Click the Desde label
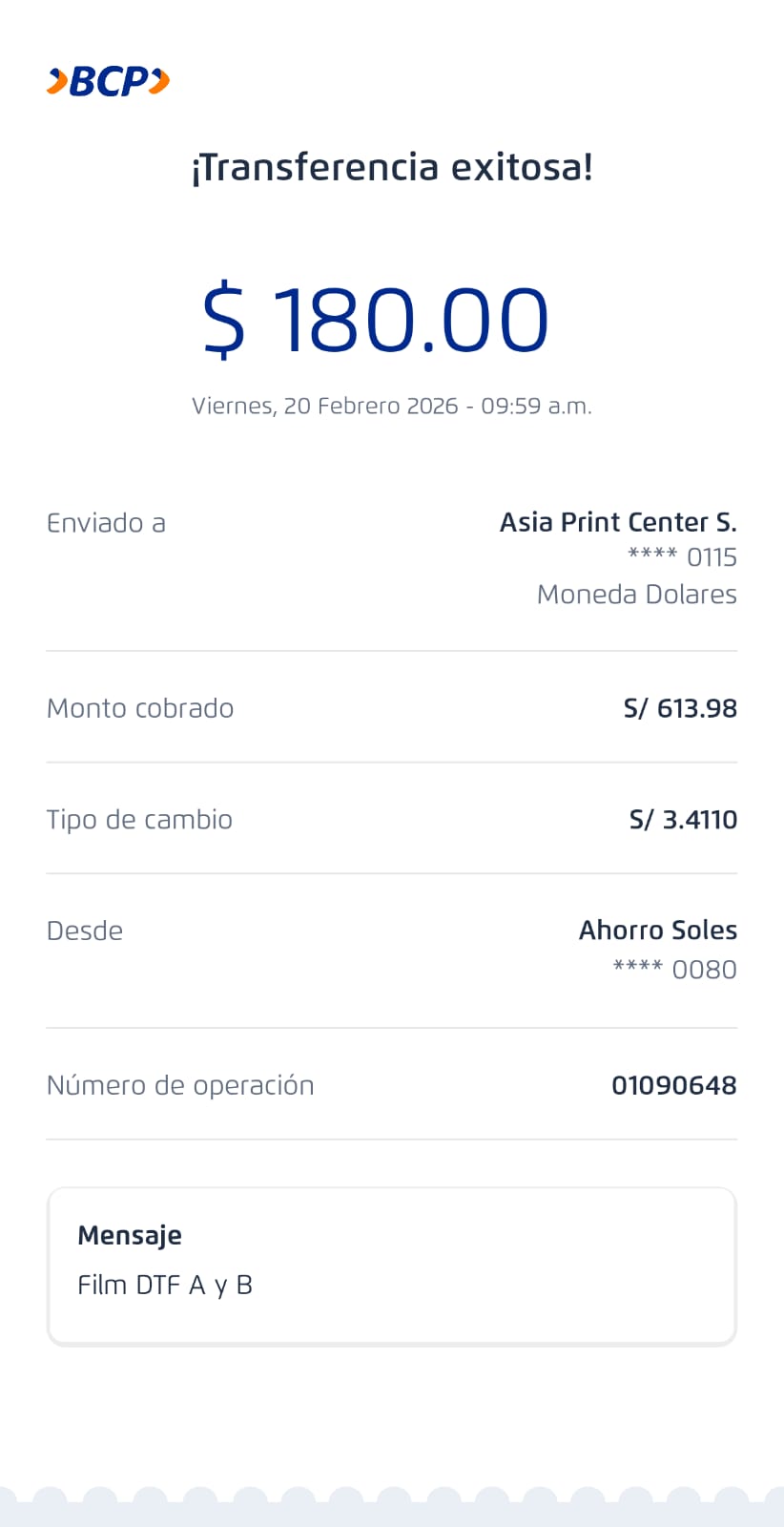Screen dimensions: 784x1527 point(85,931)
